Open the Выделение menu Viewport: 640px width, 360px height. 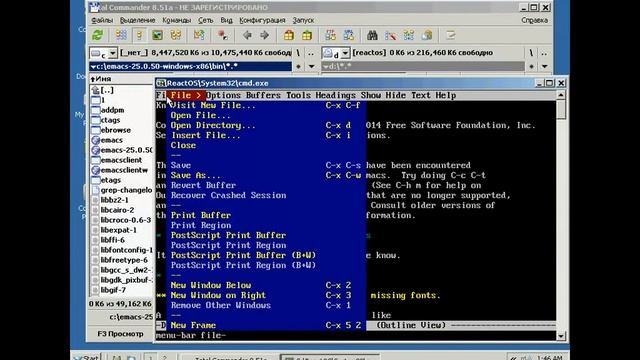tap(137, 20)
